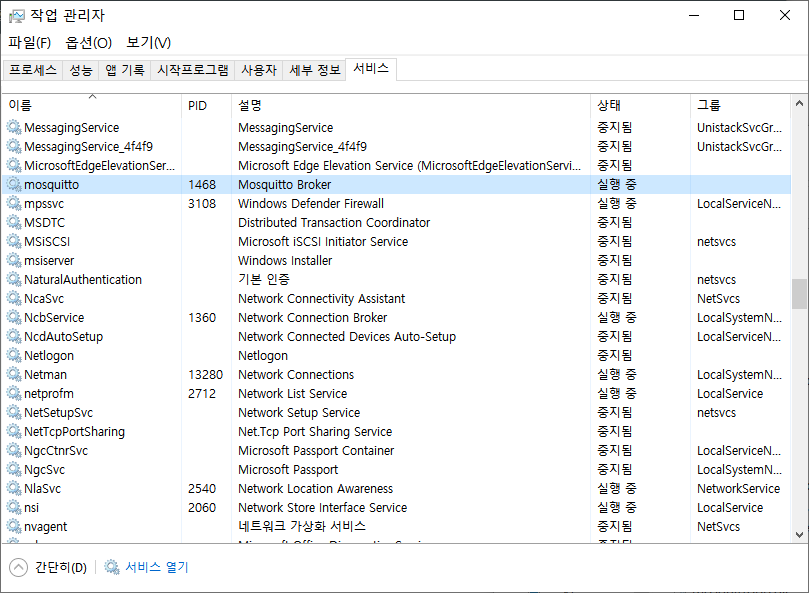809x593 pixels.
Task: Click the vertical scrollbar thumb
Action: tap(799, 294)
